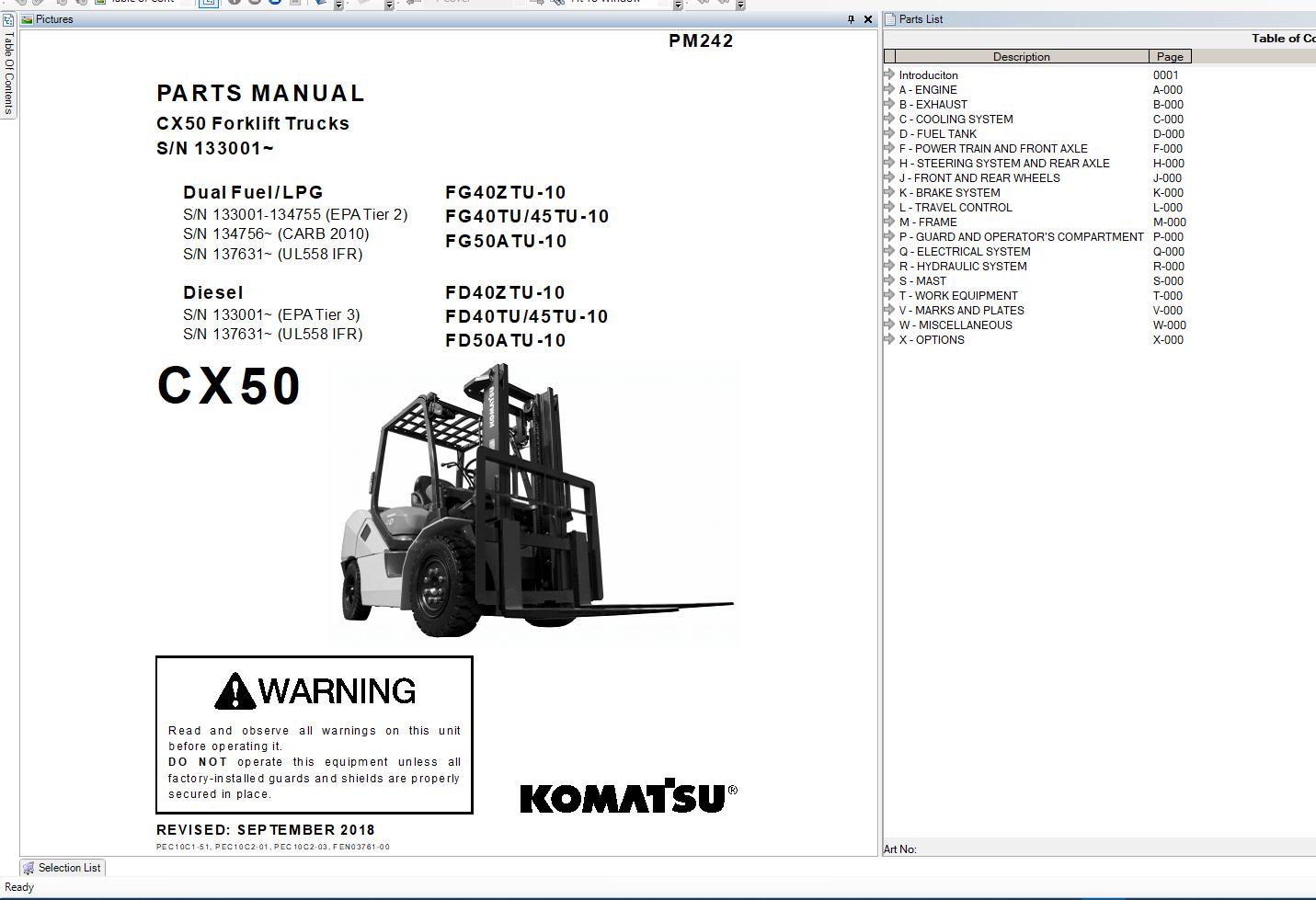Click the arrow icon beside D - FUEL TANK
1316x900 pixels.
click(889, 133)
